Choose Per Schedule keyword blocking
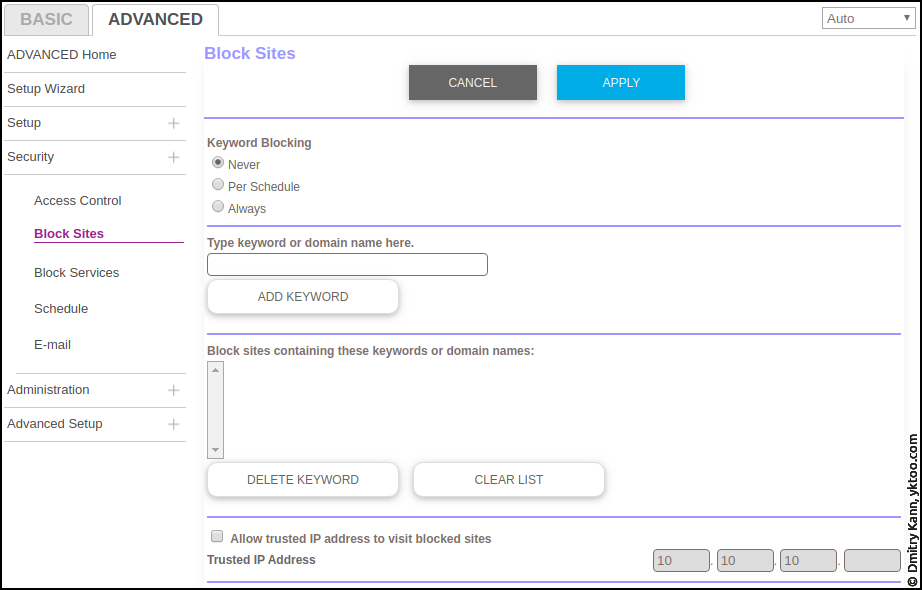This screenshot has width=922, height=590. 218,185
